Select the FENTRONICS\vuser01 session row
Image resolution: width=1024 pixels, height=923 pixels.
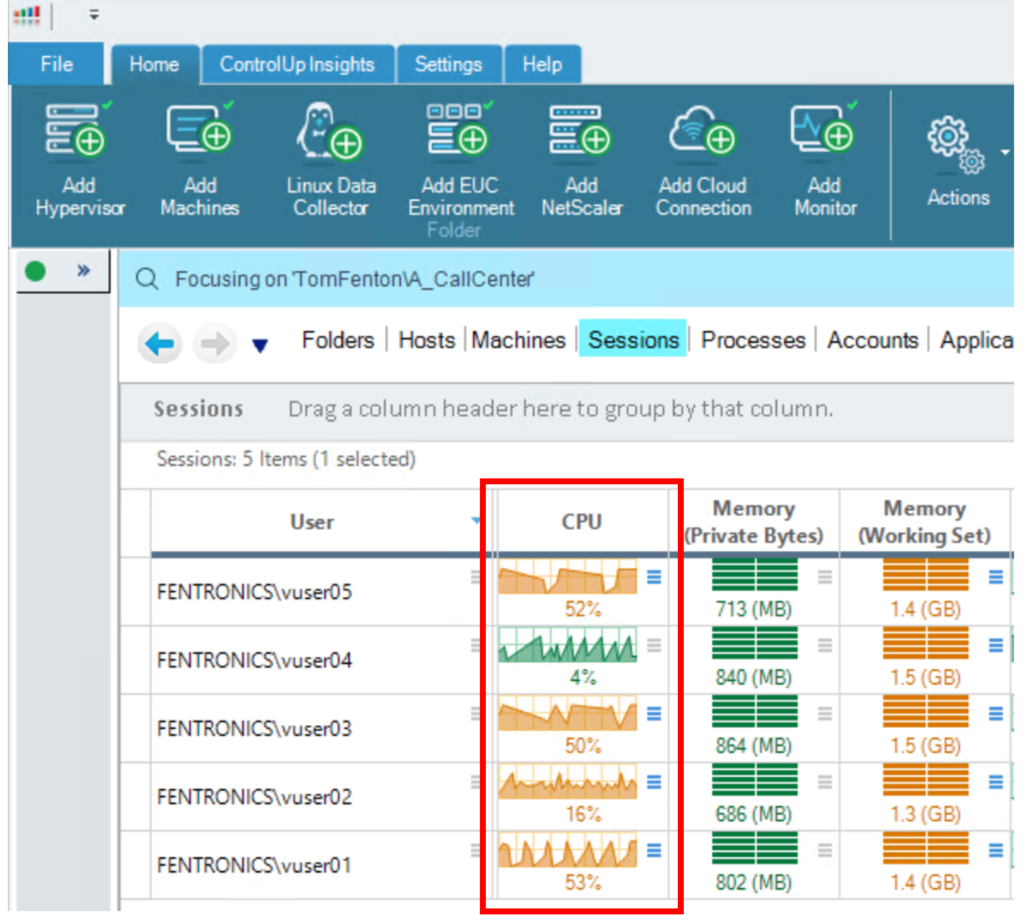[254, 866]
